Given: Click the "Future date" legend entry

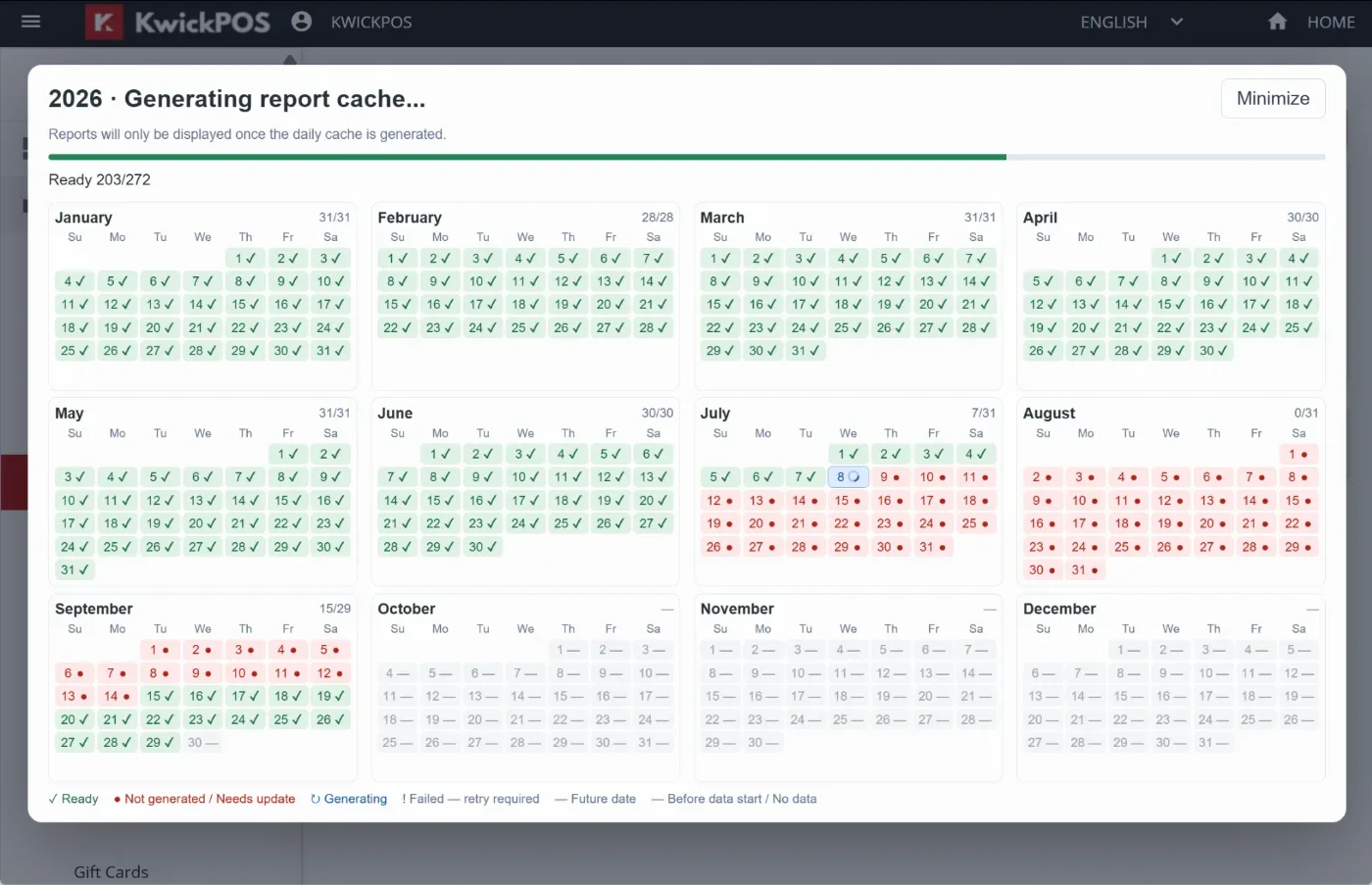Looking at the screenshot, I should click(x=595, y=799).
